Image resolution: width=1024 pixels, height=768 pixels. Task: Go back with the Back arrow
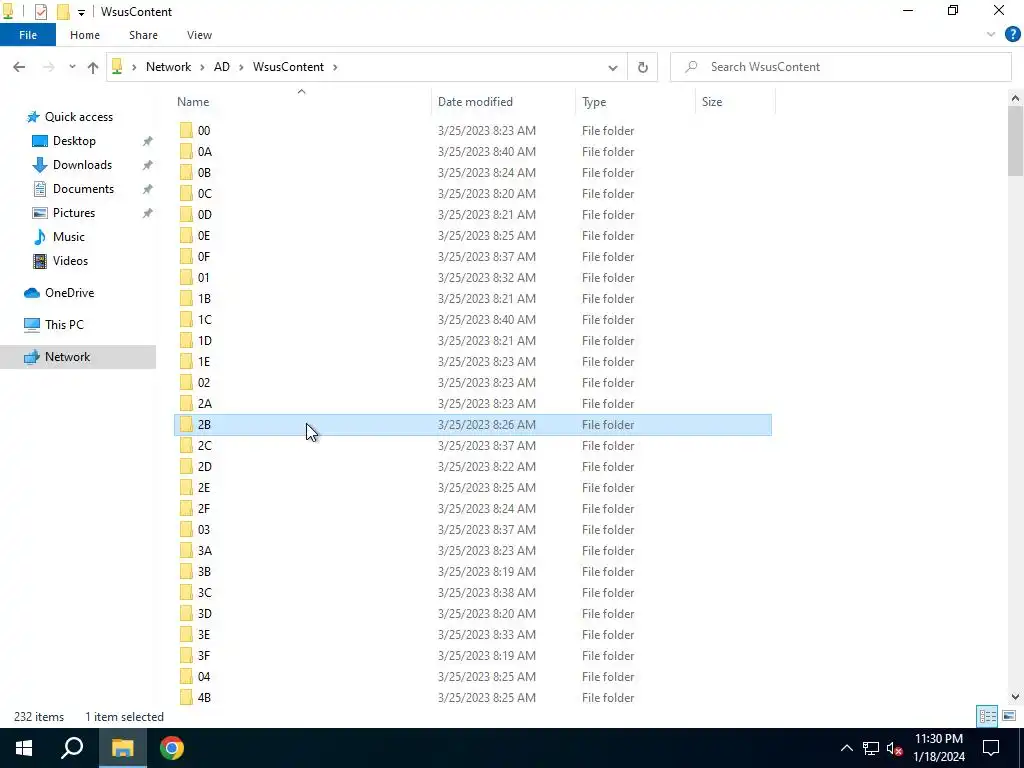pos(19,67)
